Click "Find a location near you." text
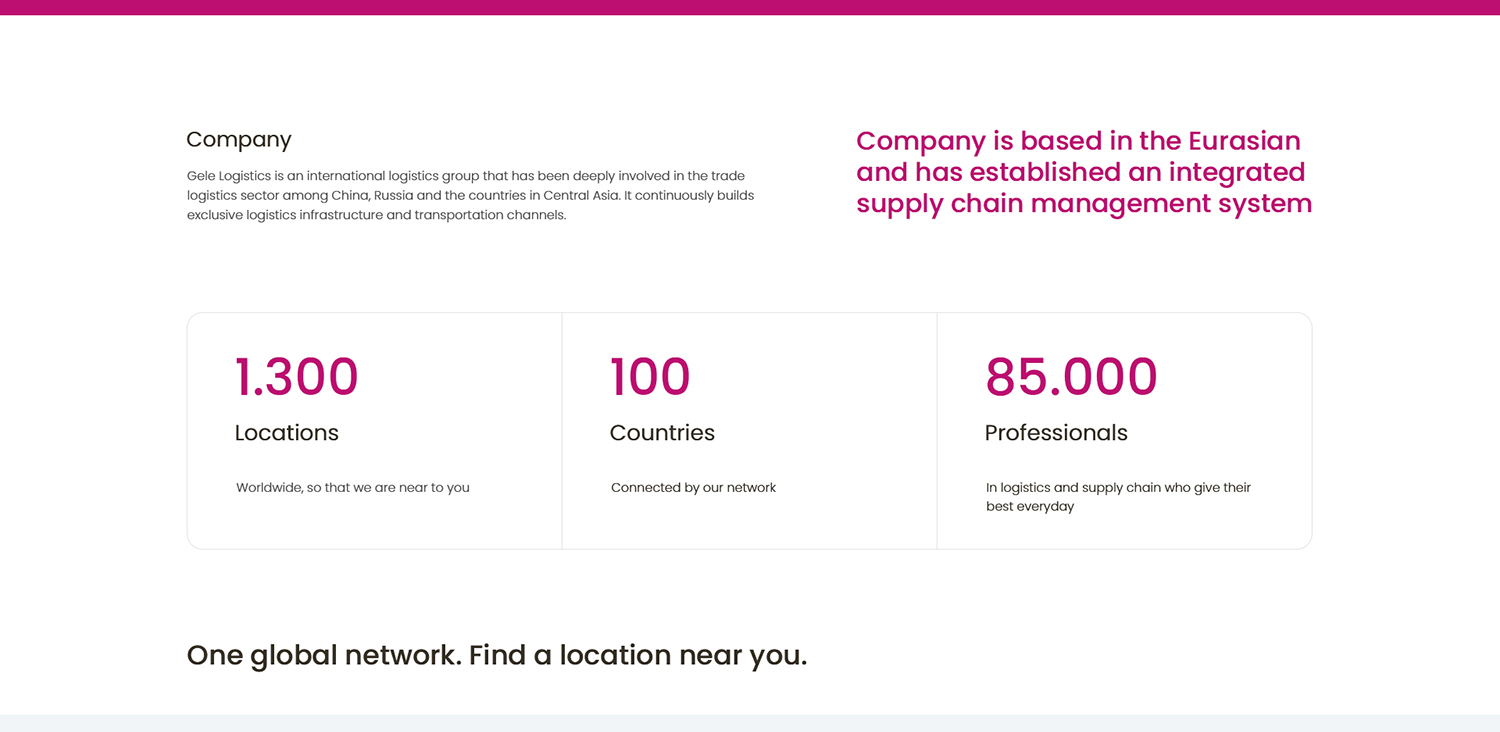The width and height of the screenshot is (1500, 732). (x=638, y=655)
